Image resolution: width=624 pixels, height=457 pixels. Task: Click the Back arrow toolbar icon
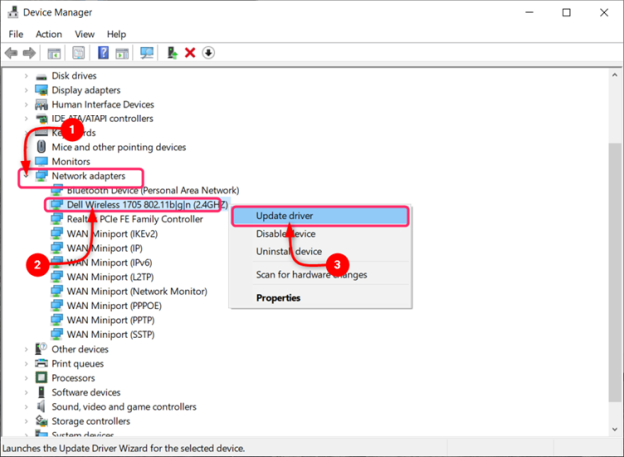[x=11, y=53]
